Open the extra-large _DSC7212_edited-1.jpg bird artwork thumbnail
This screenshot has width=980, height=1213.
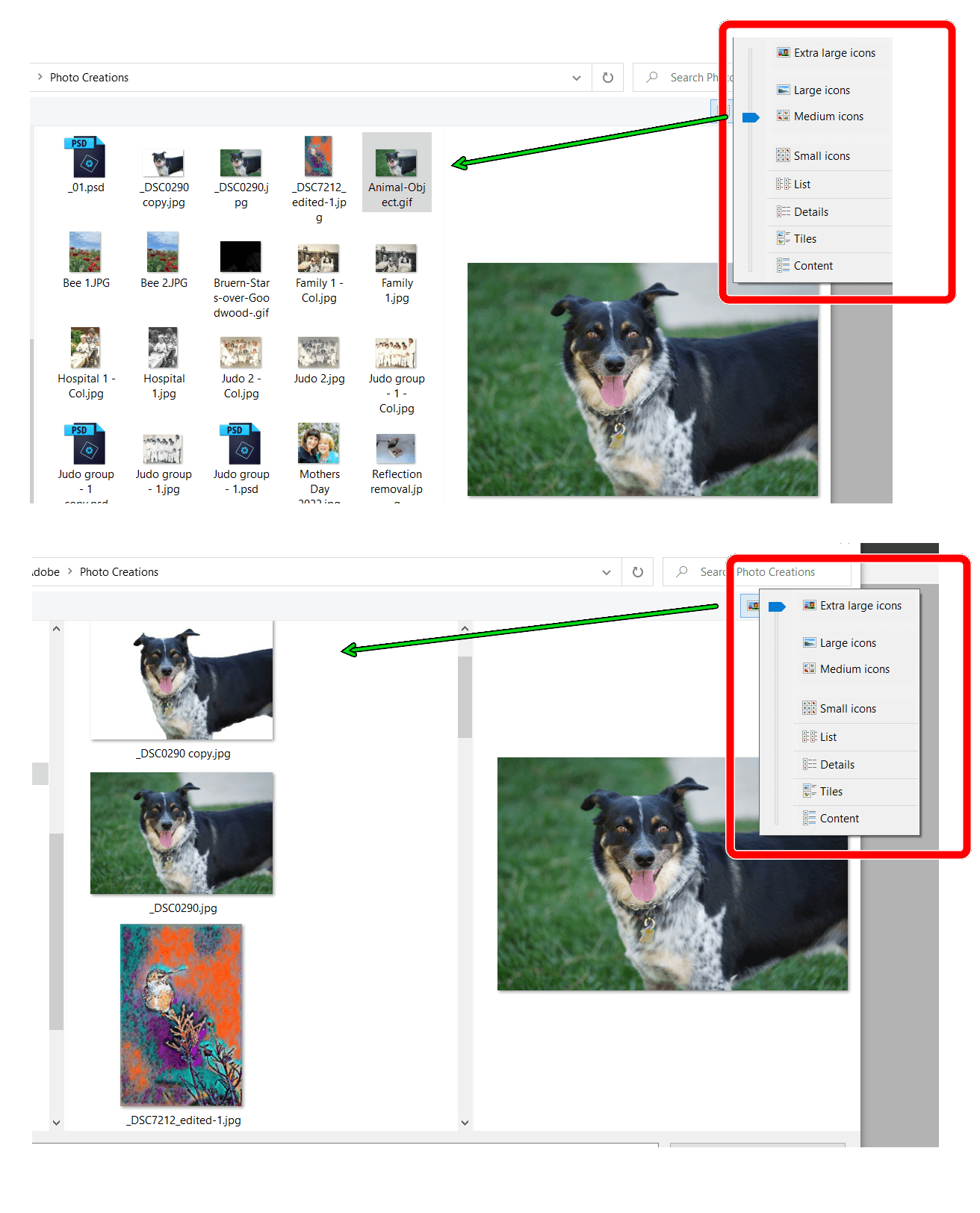click(x=182, y=1015)
